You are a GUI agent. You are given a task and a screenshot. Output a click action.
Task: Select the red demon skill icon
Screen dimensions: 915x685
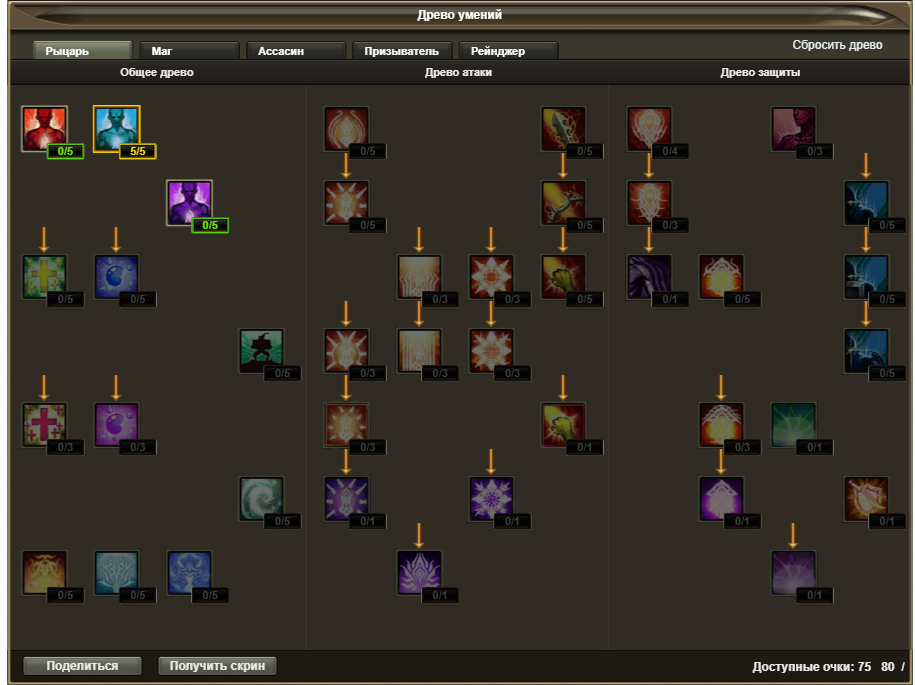[x=44, y=128]
